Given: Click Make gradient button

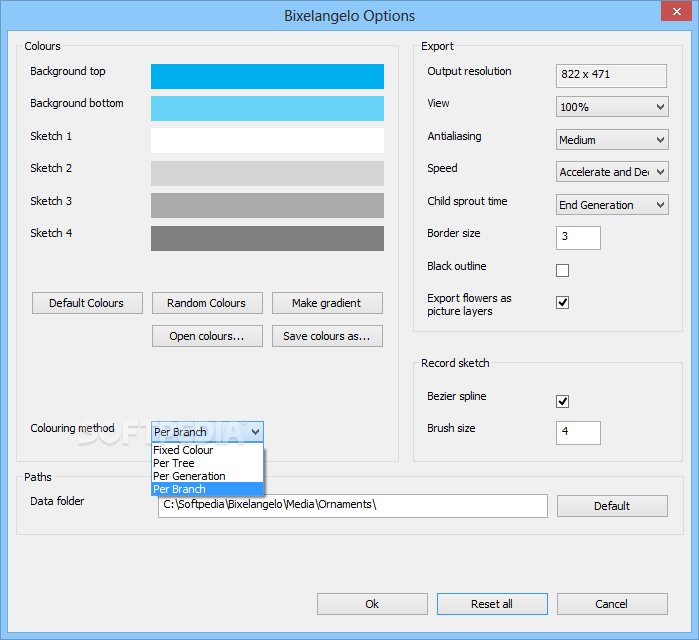Looking at the screenshot, I should coord(327,303).
